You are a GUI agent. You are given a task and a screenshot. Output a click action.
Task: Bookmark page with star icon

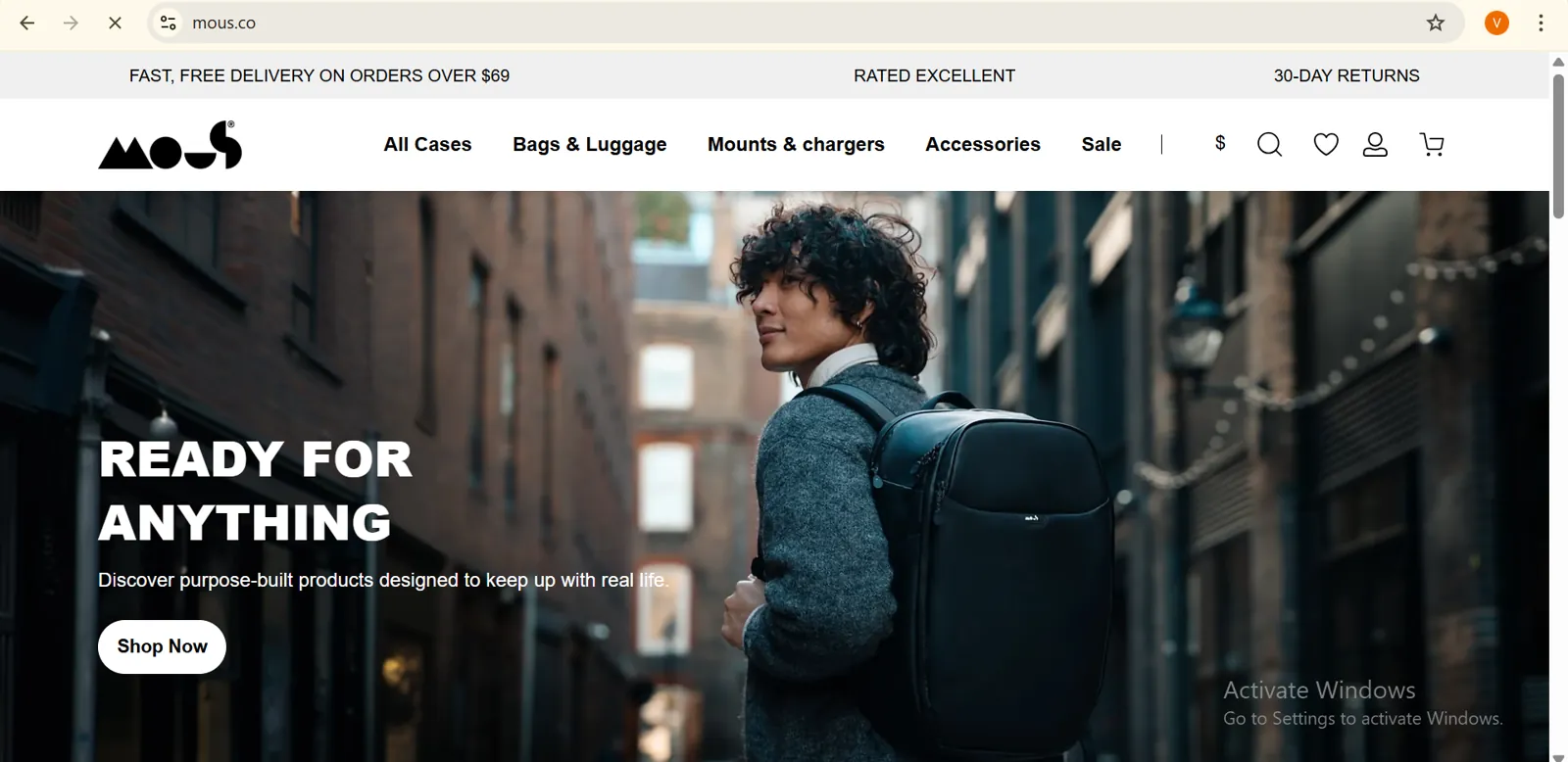pos(1436,23)
